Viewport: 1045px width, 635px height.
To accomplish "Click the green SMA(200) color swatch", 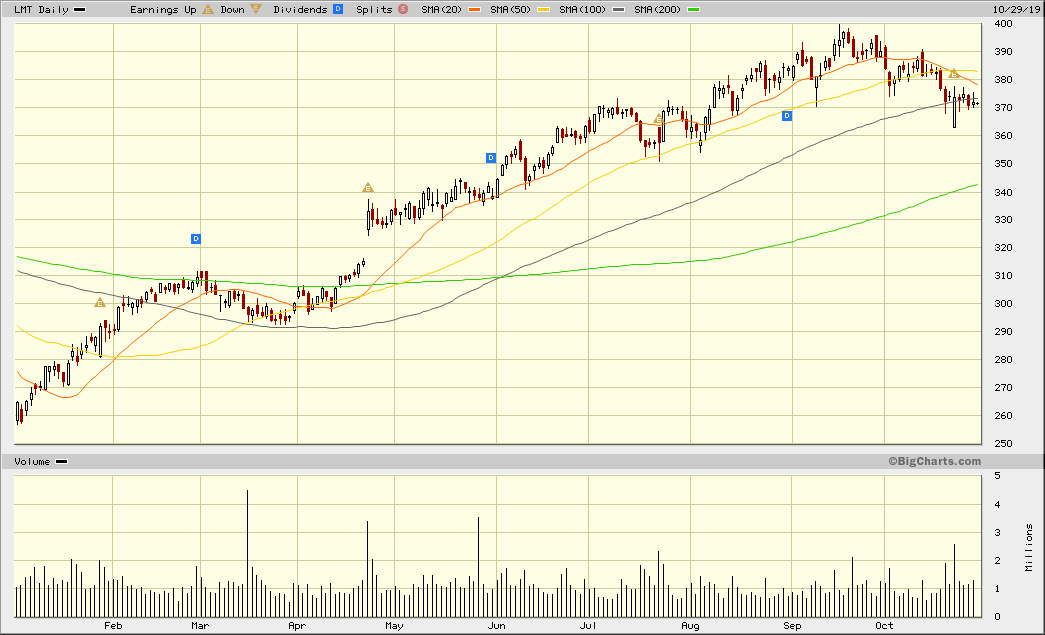I will [x=693, y=9].
